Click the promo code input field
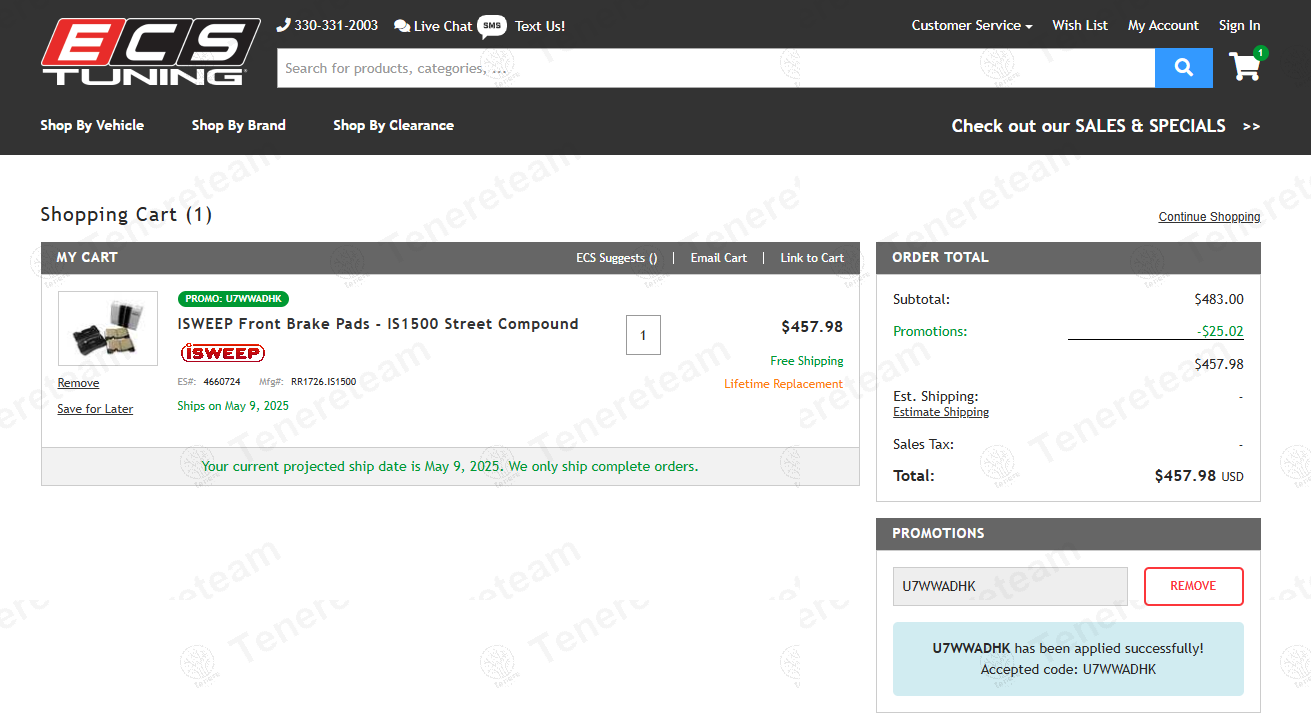Viewport: 1311px width, 721px height. (1009, 586)
